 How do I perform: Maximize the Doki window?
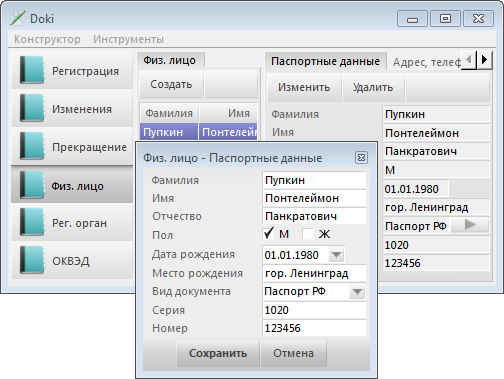coord(445,19)
